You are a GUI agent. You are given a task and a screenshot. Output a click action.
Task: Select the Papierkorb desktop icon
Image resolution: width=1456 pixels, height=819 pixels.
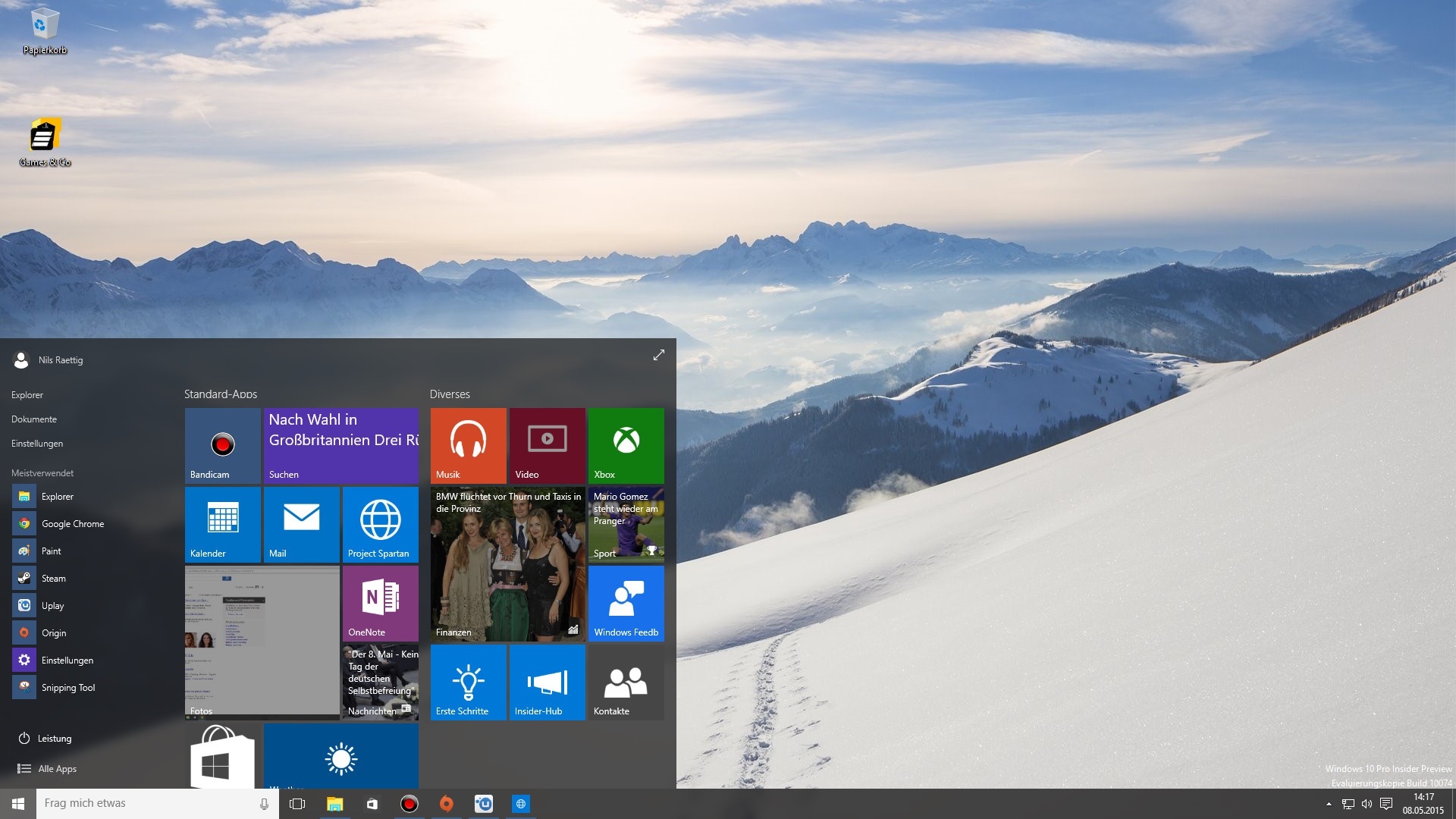coord(45,32)
